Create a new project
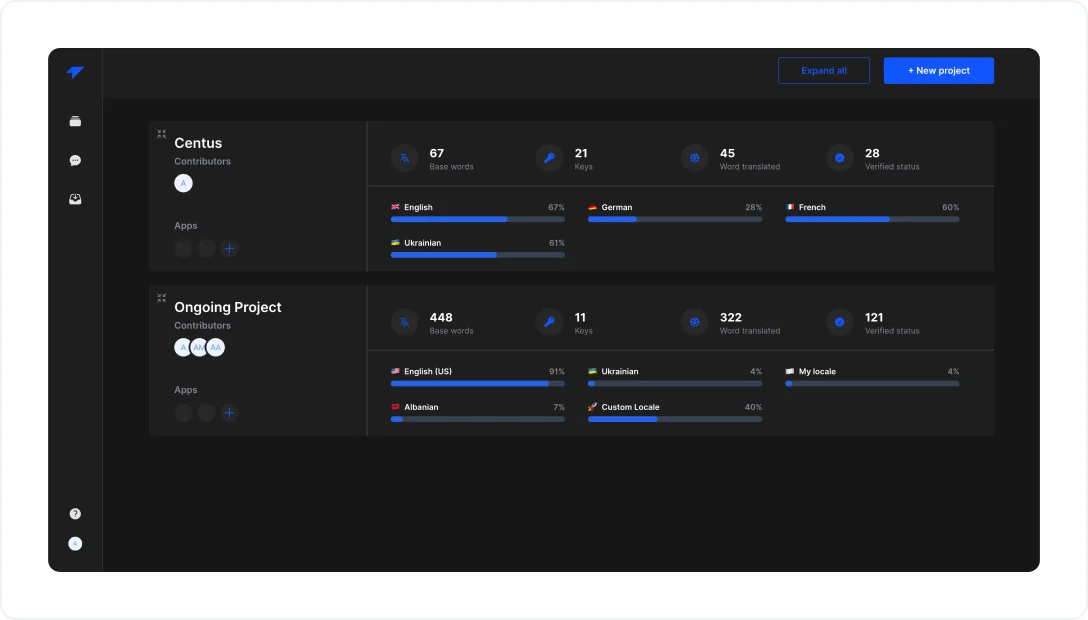 (x=938, y=71)
